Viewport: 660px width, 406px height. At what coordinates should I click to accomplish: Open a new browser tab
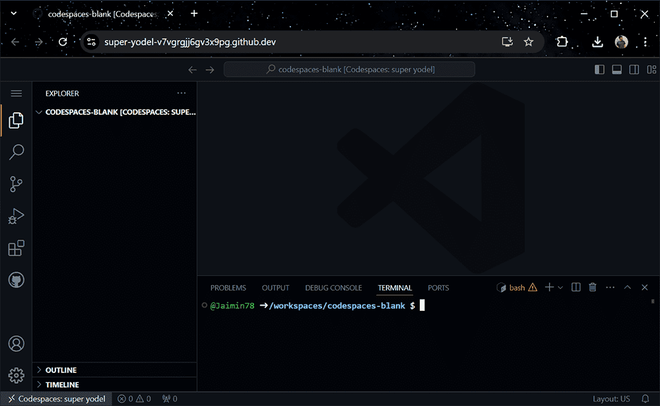pos(194,13)
